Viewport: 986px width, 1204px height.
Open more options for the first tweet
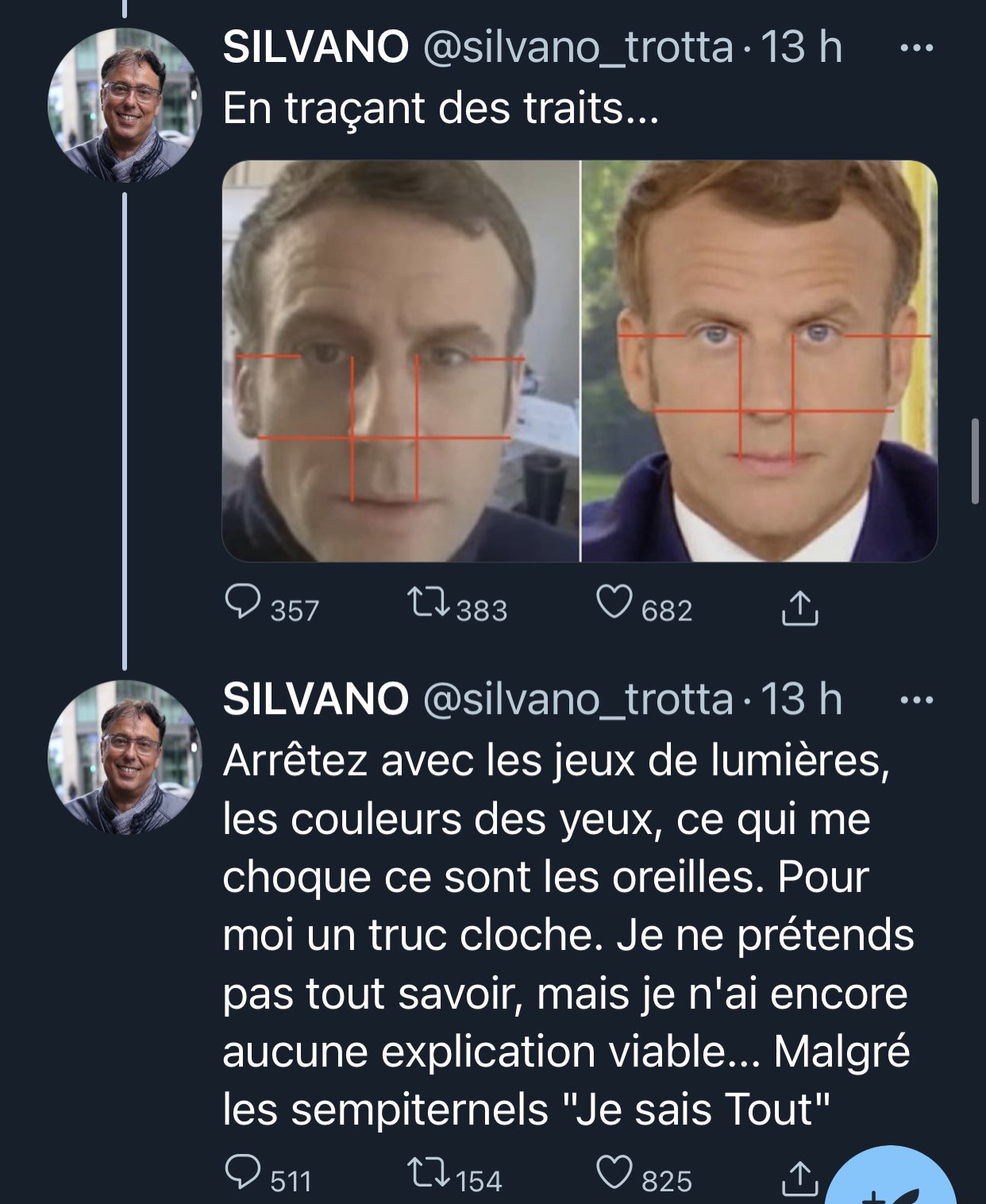coord(917,48)
